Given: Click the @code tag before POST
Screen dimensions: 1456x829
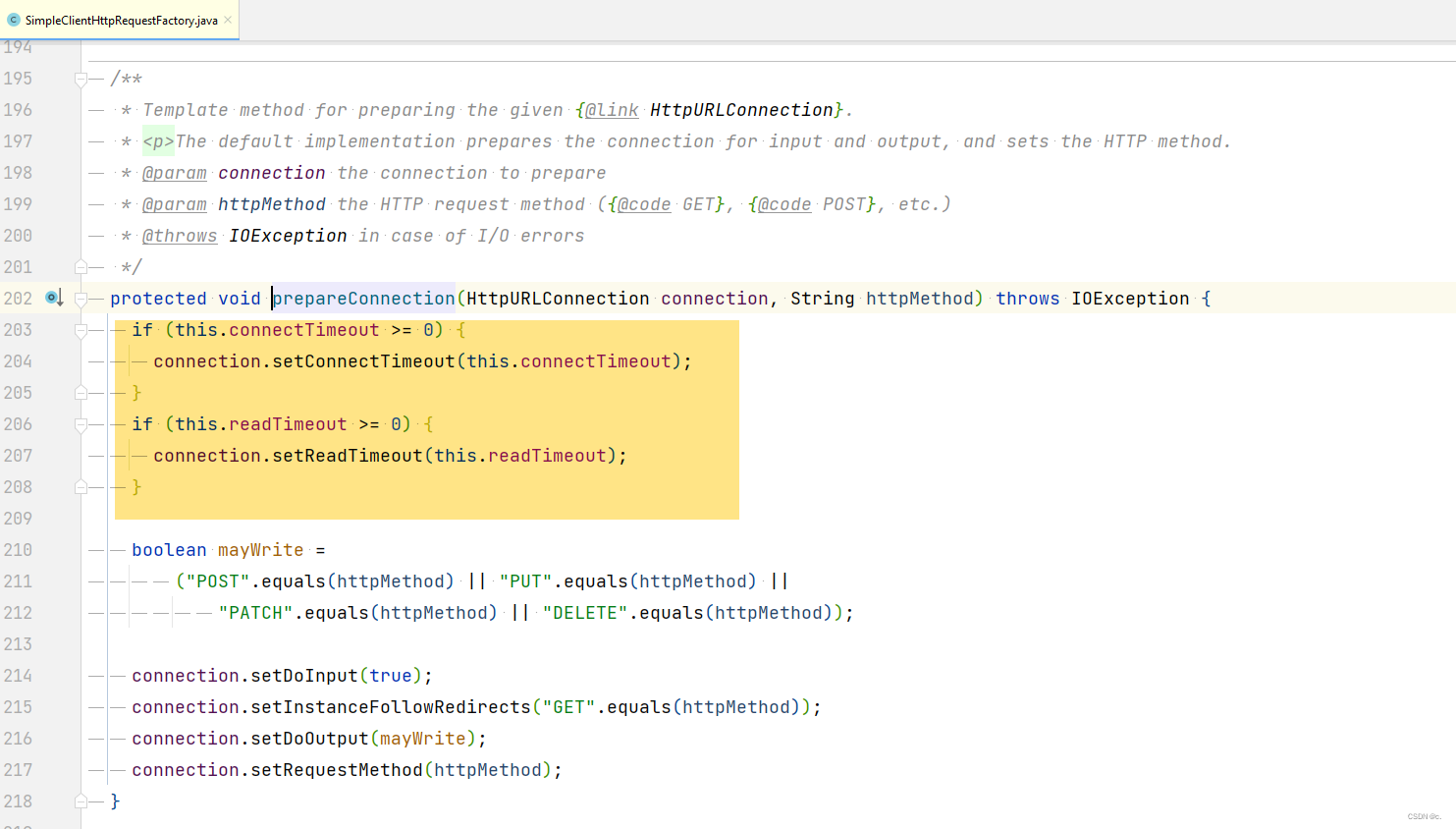Looking at the screenshot, I should (x=784, y=204).
